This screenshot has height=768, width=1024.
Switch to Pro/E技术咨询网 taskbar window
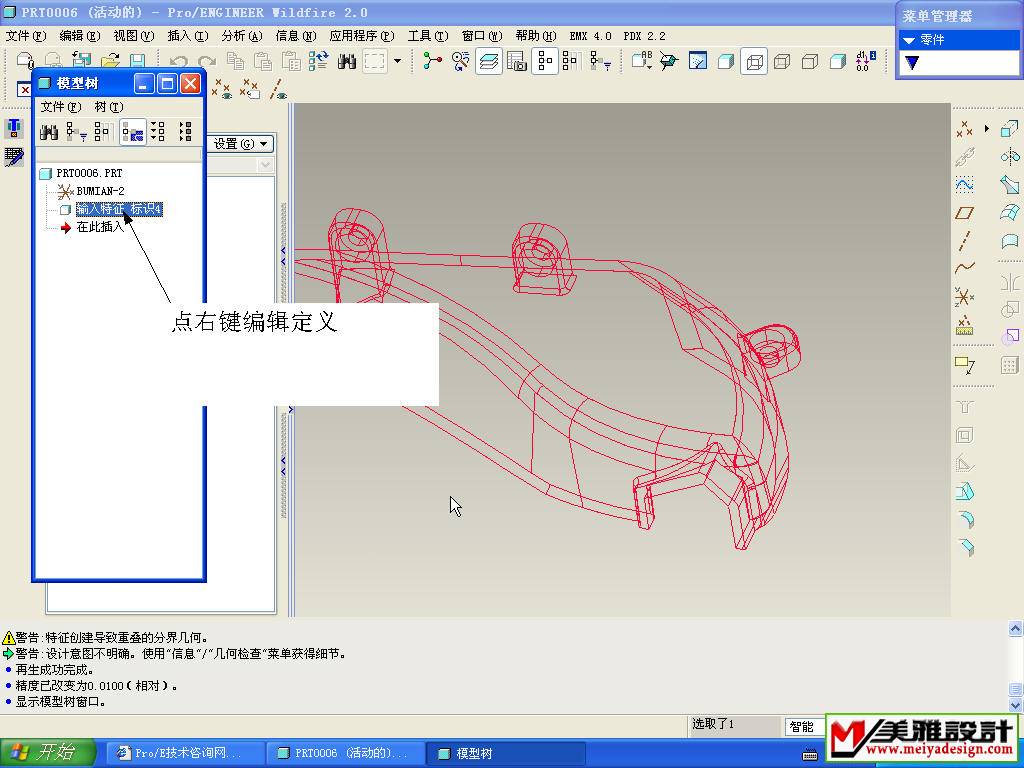tap(186, 753)
